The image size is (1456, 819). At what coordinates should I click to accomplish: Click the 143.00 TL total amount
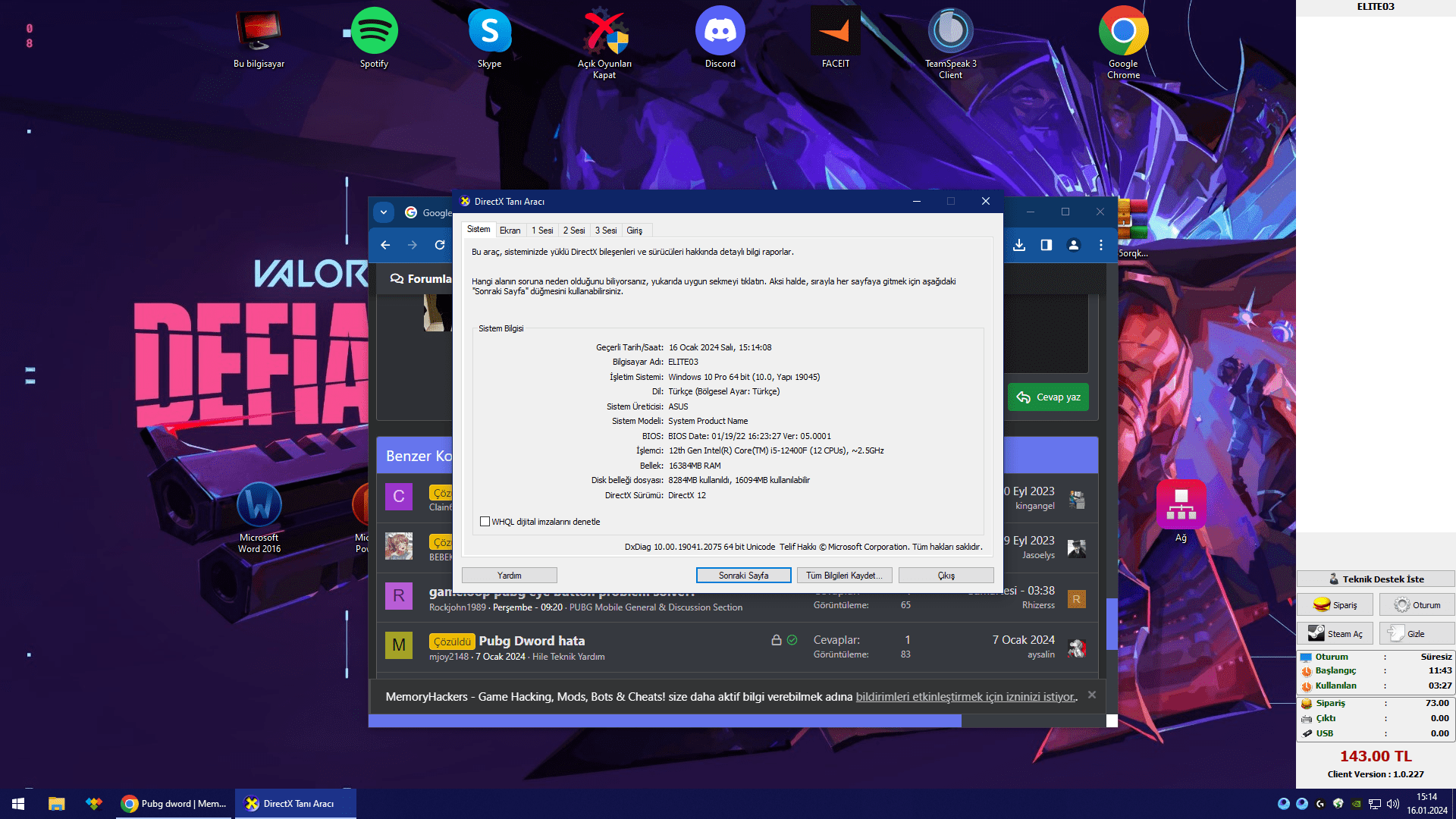(1376, 756)
